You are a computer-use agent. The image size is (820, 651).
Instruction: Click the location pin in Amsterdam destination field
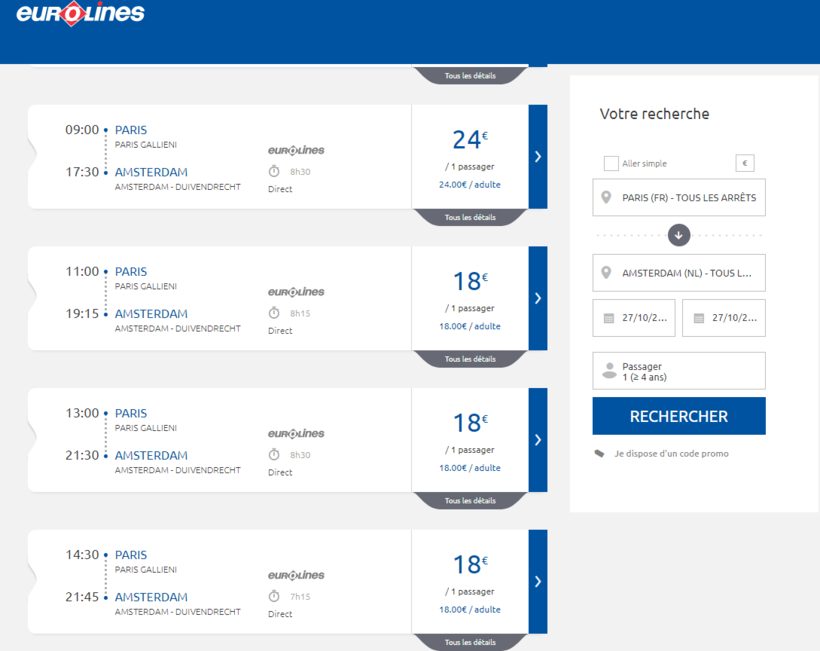606,273
